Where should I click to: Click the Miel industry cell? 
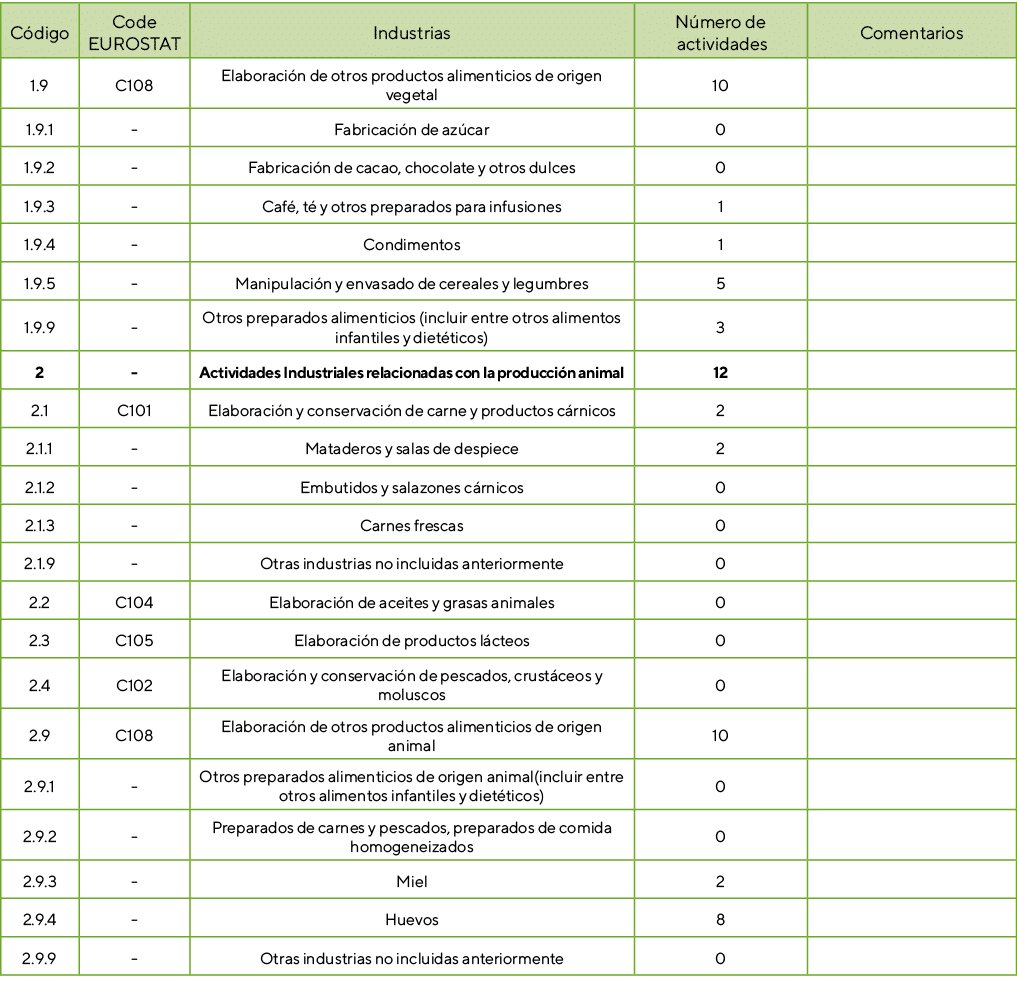click(411, 882)
